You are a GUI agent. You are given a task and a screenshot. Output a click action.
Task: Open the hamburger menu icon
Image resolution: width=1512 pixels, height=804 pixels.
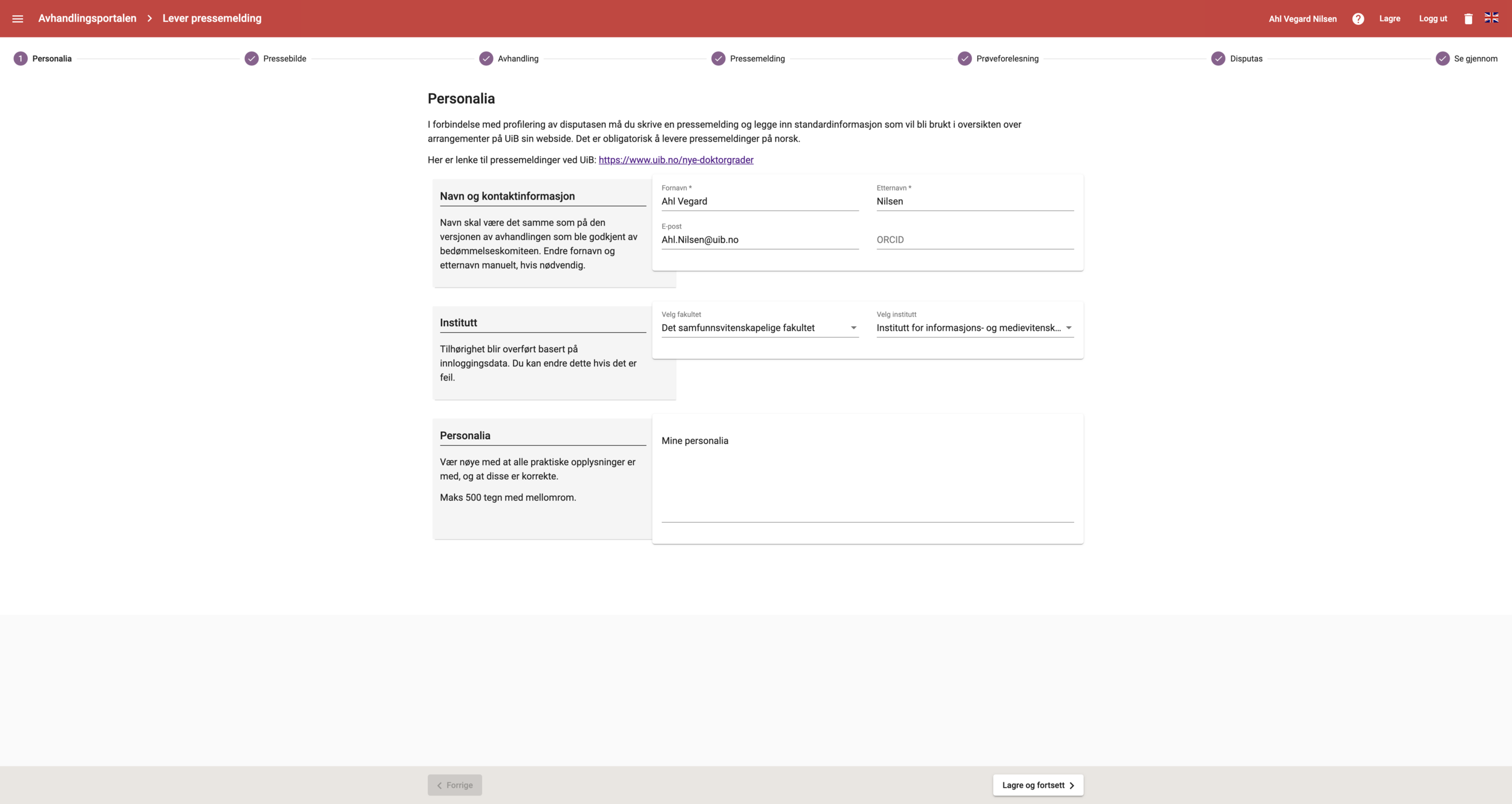tap(18, 19)
